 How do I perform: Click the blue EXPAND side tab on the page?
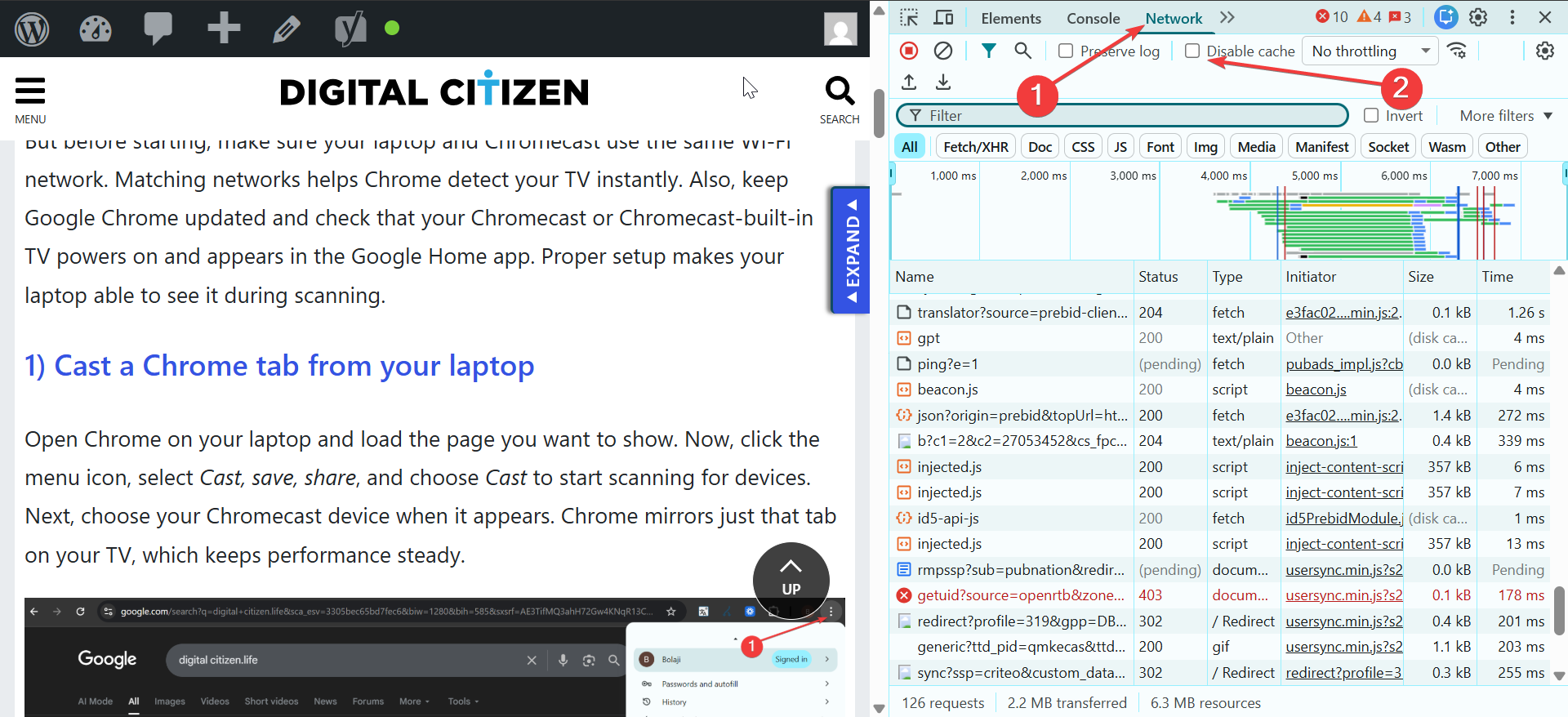click(x=850, y=251)
